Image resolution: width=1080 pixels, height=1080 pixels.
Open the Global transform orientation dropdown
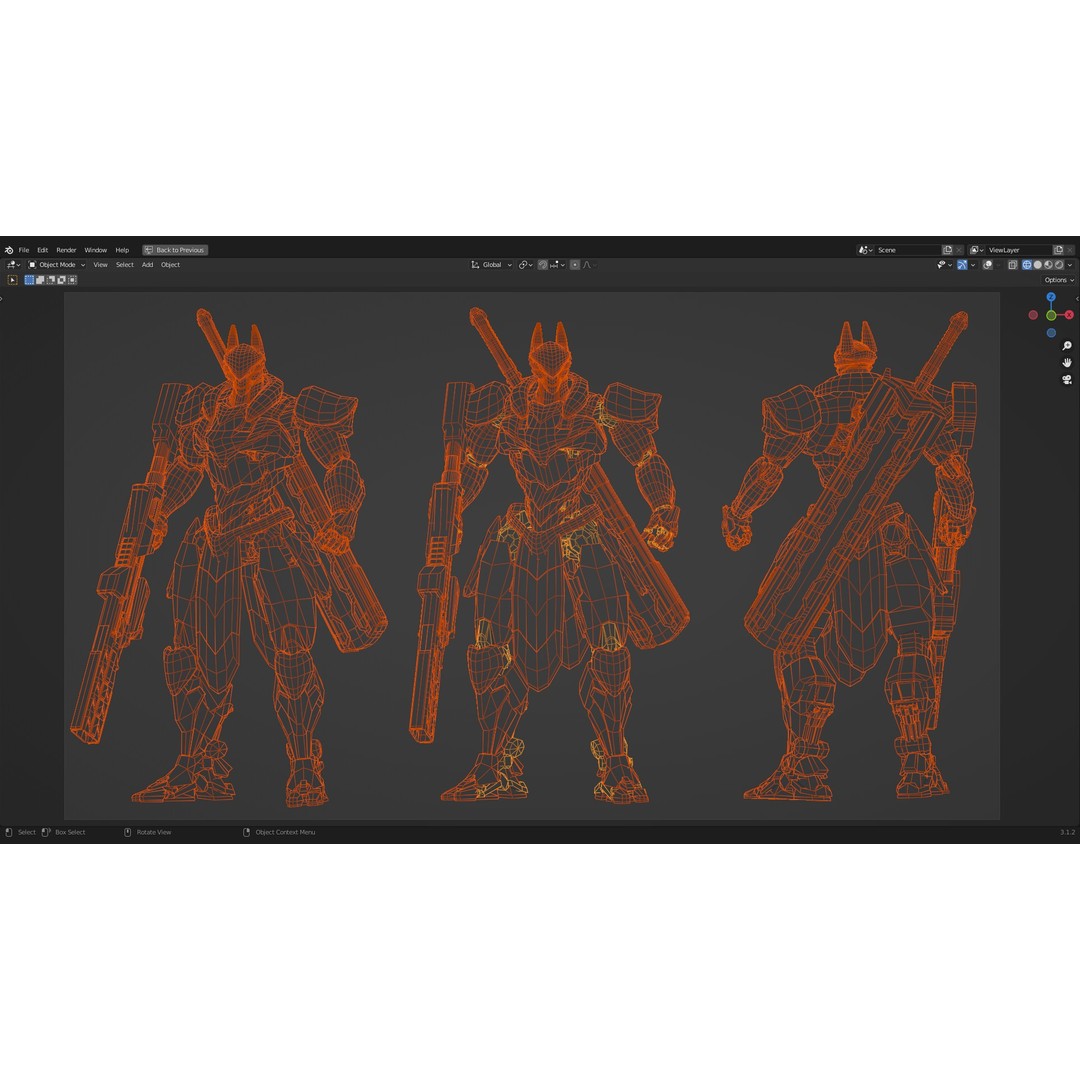(x=491, y=264)
